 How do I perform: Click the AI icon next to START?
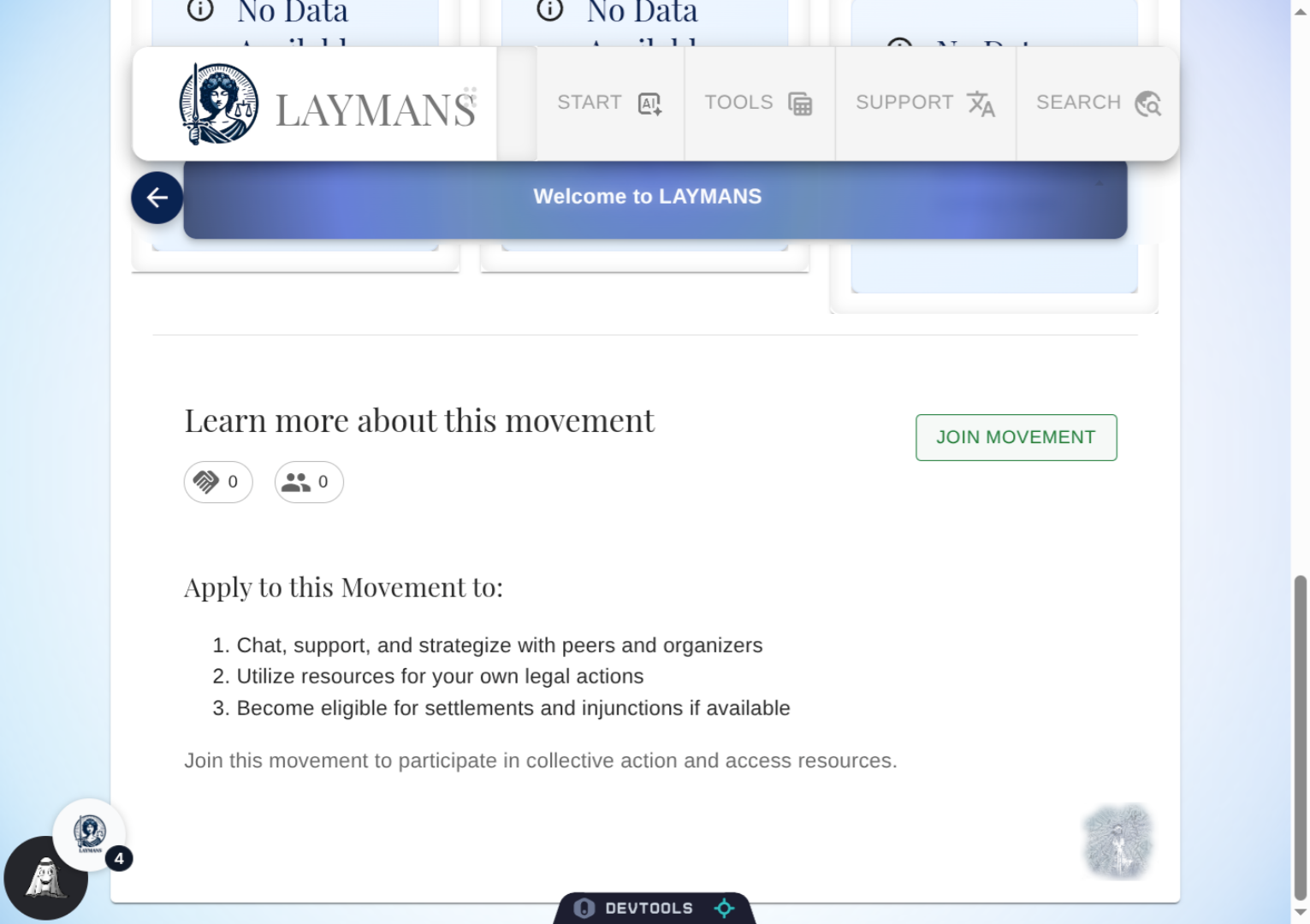coord(649,103)
